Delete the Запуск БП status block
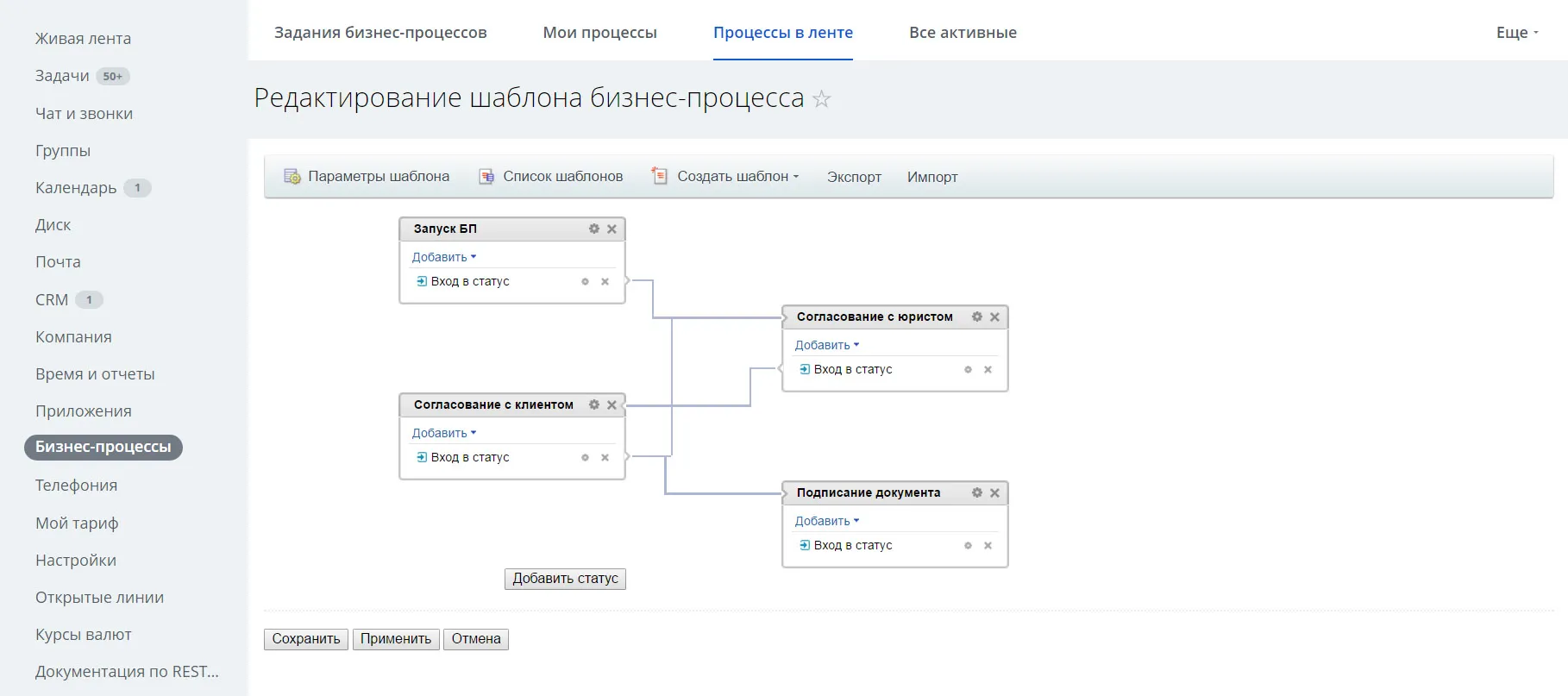Screen dimensions: 1568x696 pos(612,229)
